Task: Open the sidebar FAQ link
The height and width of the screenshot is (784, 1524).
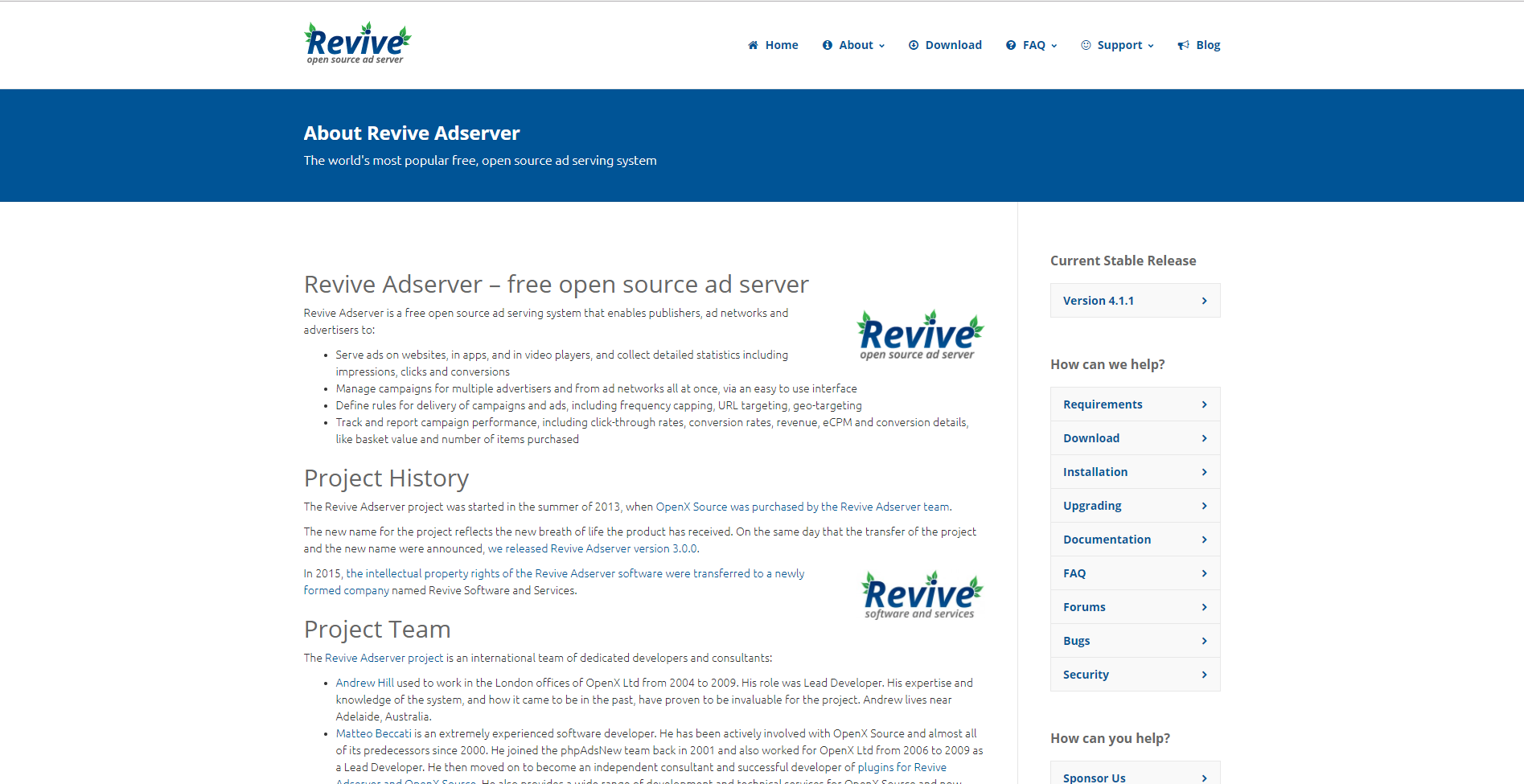Action: [1135, 573]
